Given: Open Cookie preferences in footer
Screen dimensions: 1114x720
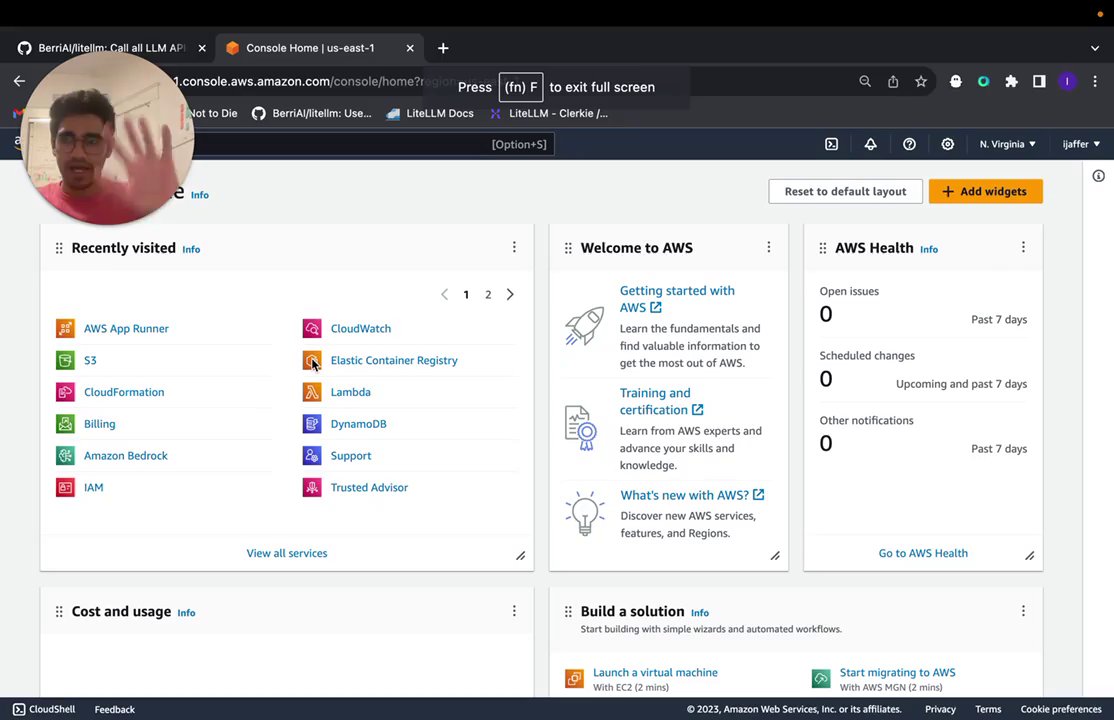Looking at the screenshot, I should tap(1061, 709).
